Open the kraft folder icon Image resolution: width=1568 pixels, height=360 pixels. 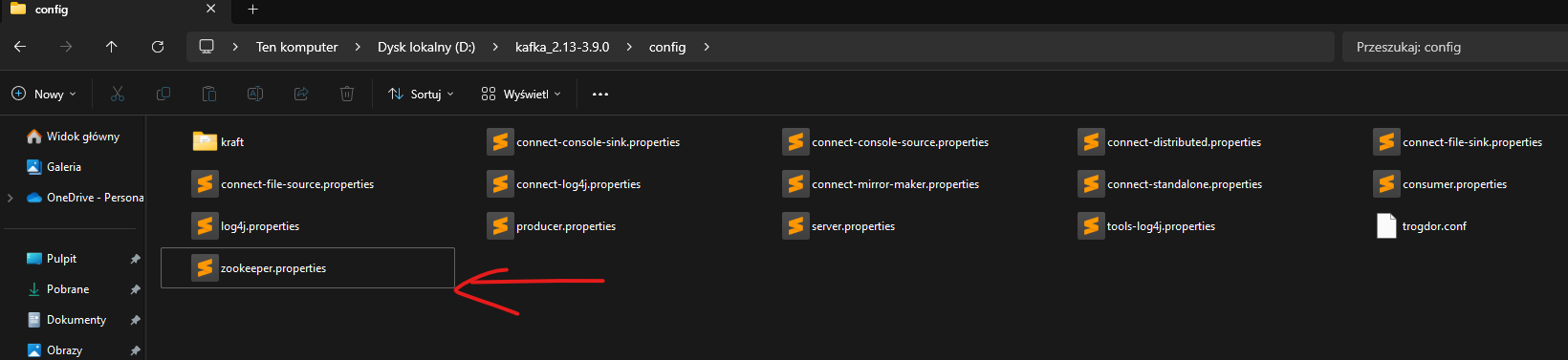point(205,141)
